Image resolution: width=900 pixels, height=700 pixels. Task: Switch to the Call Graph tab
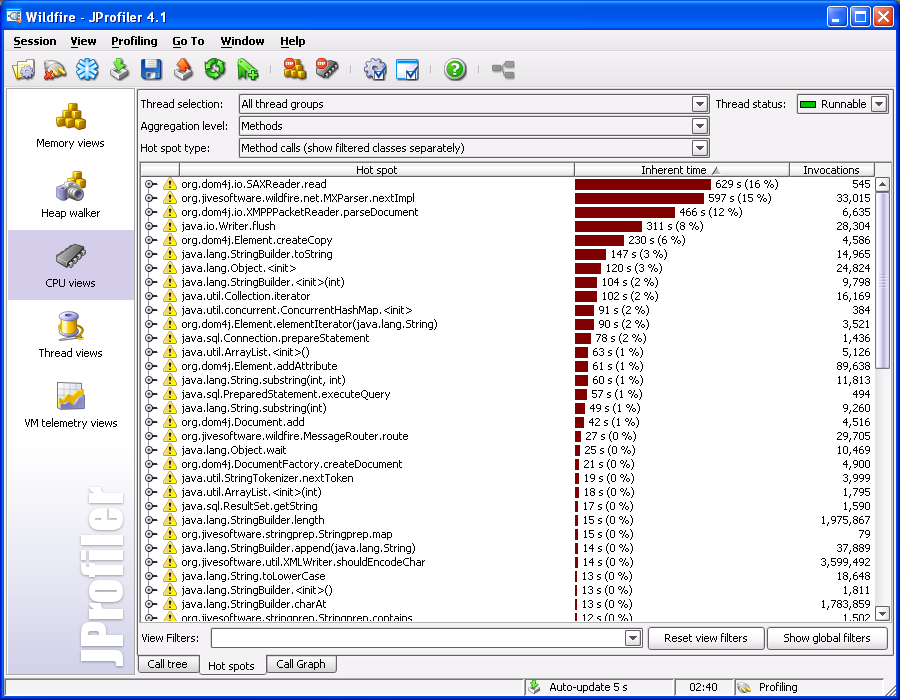tap(301, 664)
